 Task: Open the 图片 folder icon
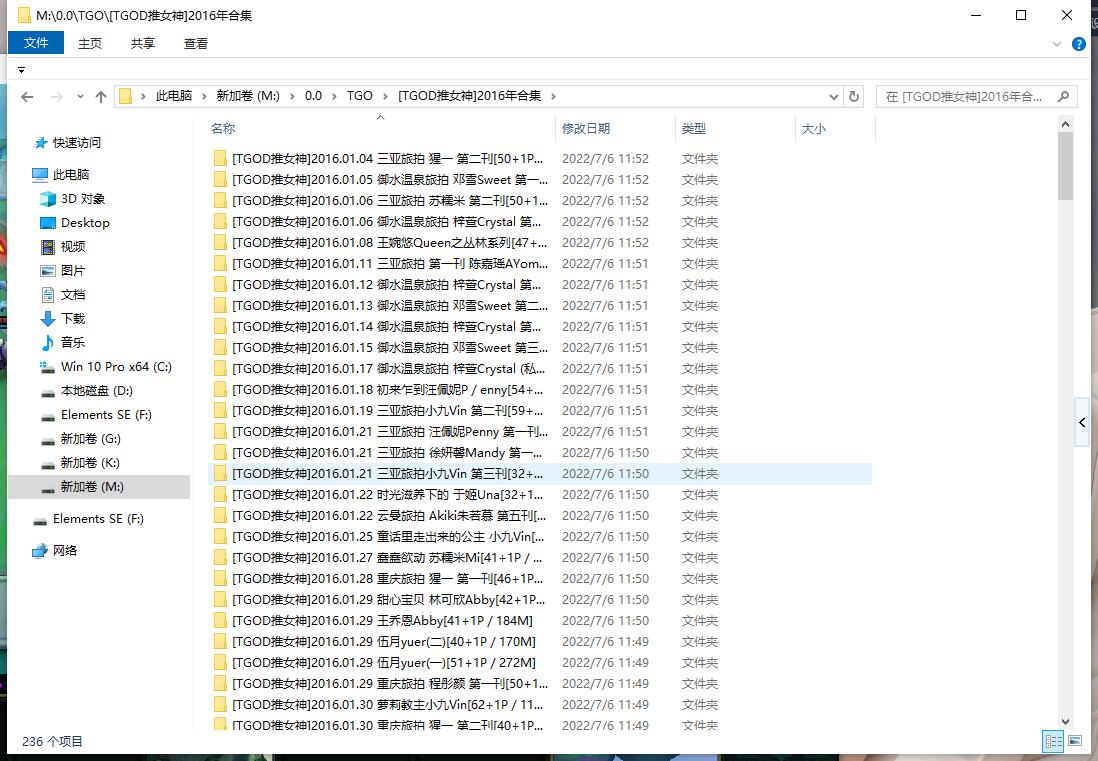(48, 270)
